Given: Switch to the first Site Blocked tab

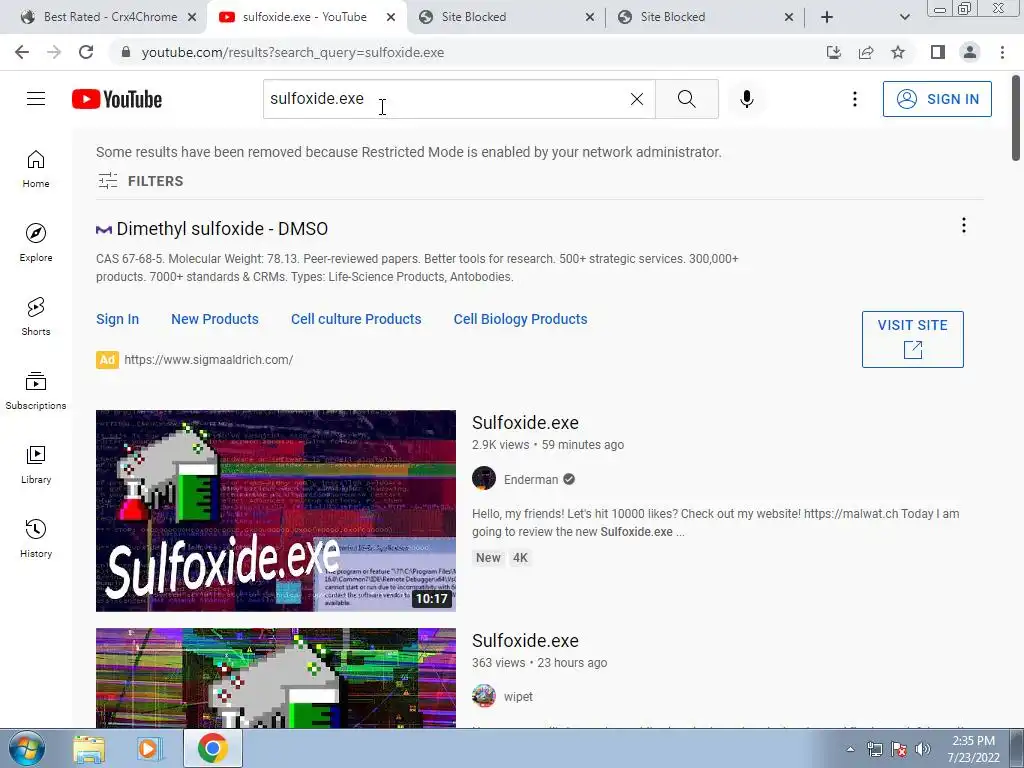Looking at the screenshot, I should [x=506, y=17].
